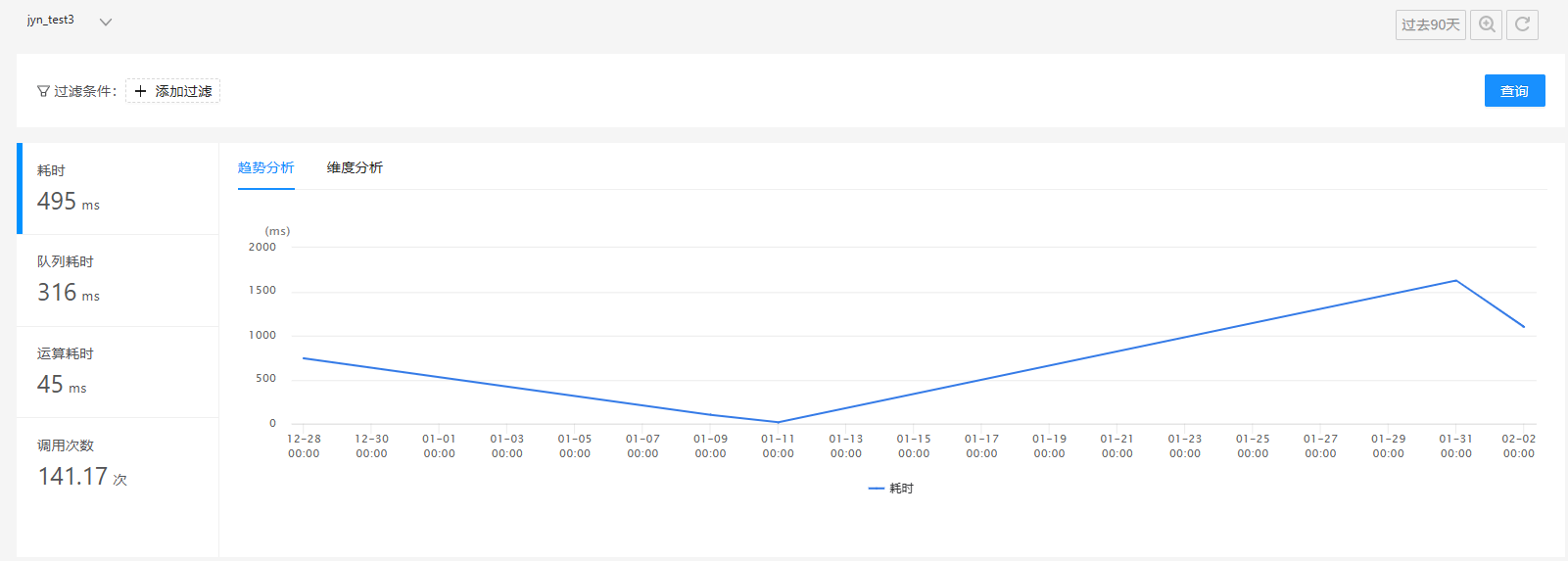This screenshot has width=1568, height=561.
Task: Select the 调用次数 141.17 metric card
Action: pyautogui.click(x=118, y=464)
